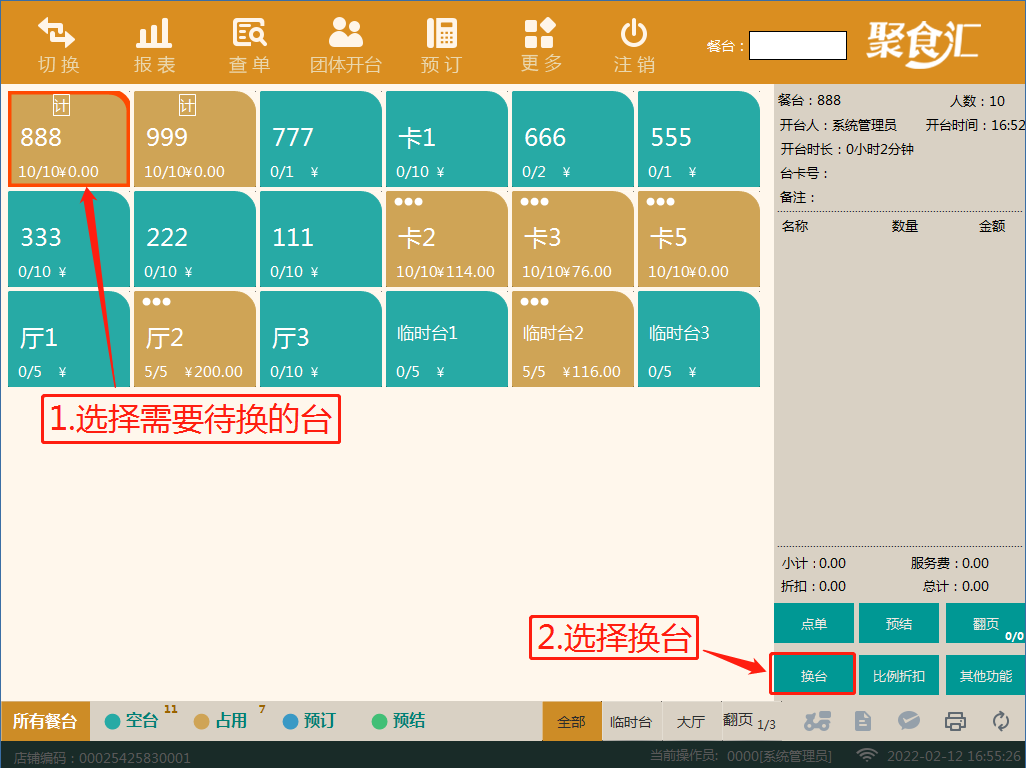This screenshot has height=768, width=1026.
Task: Click the 点单 order button
Action: 814,623
